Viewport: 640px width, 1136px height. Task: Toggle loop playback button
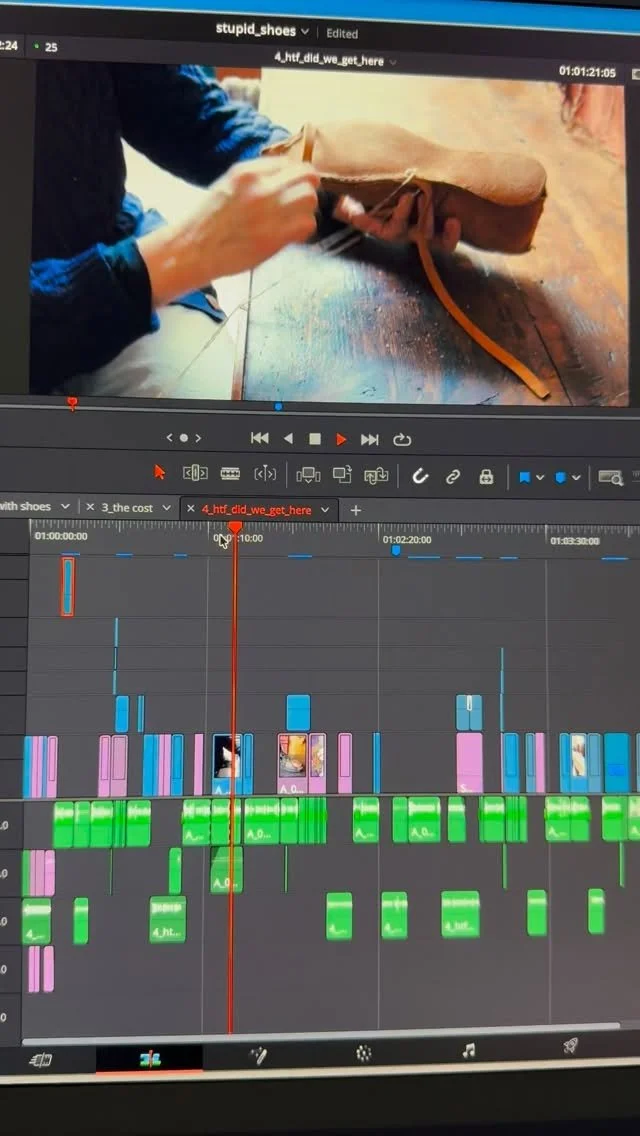pos(402,440)
